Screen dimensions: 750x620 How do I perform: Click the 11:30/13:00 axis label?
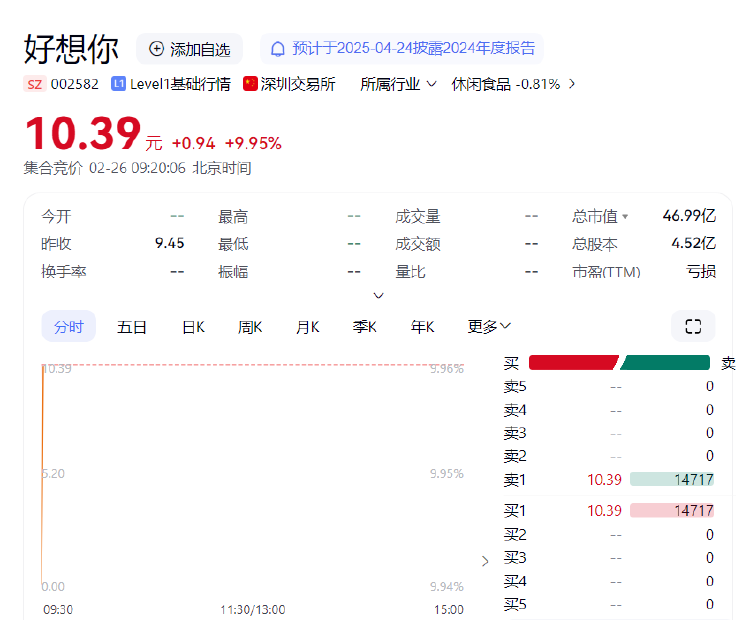(x=253, y=609)
